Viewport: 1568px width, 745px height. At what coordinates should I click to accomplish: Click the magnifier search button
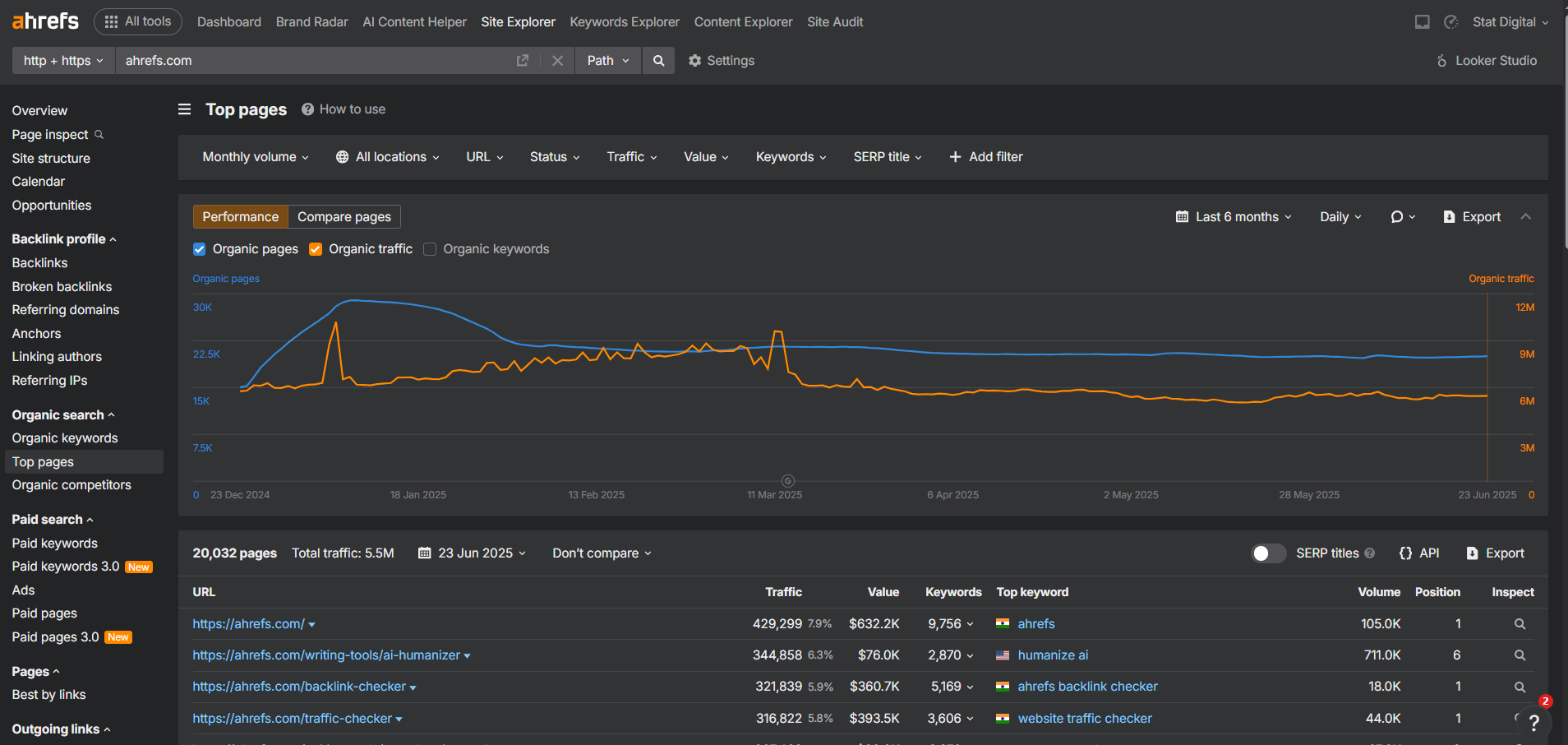658,61
